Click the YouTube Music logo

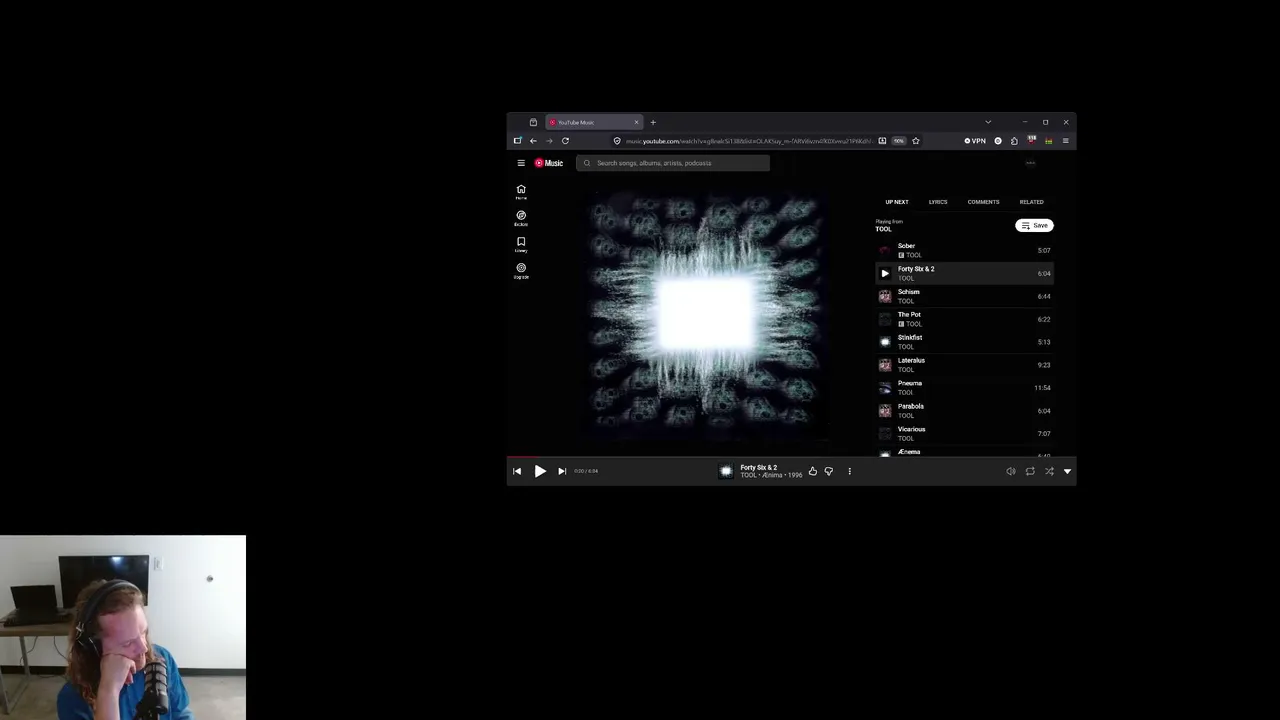549,163
